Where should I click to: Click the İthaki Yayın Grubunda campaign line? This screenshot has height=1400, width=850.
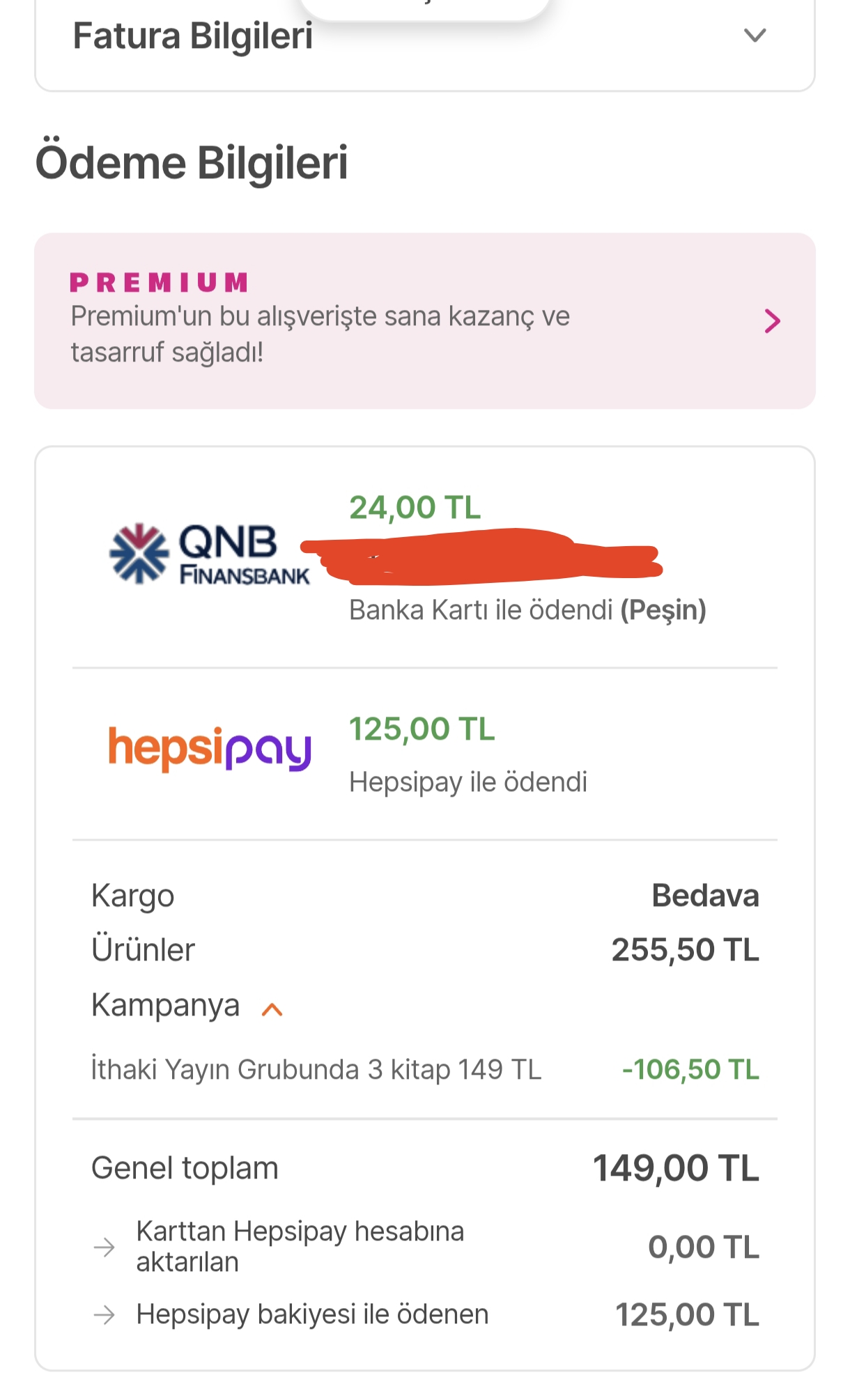tap(316, 1069)
